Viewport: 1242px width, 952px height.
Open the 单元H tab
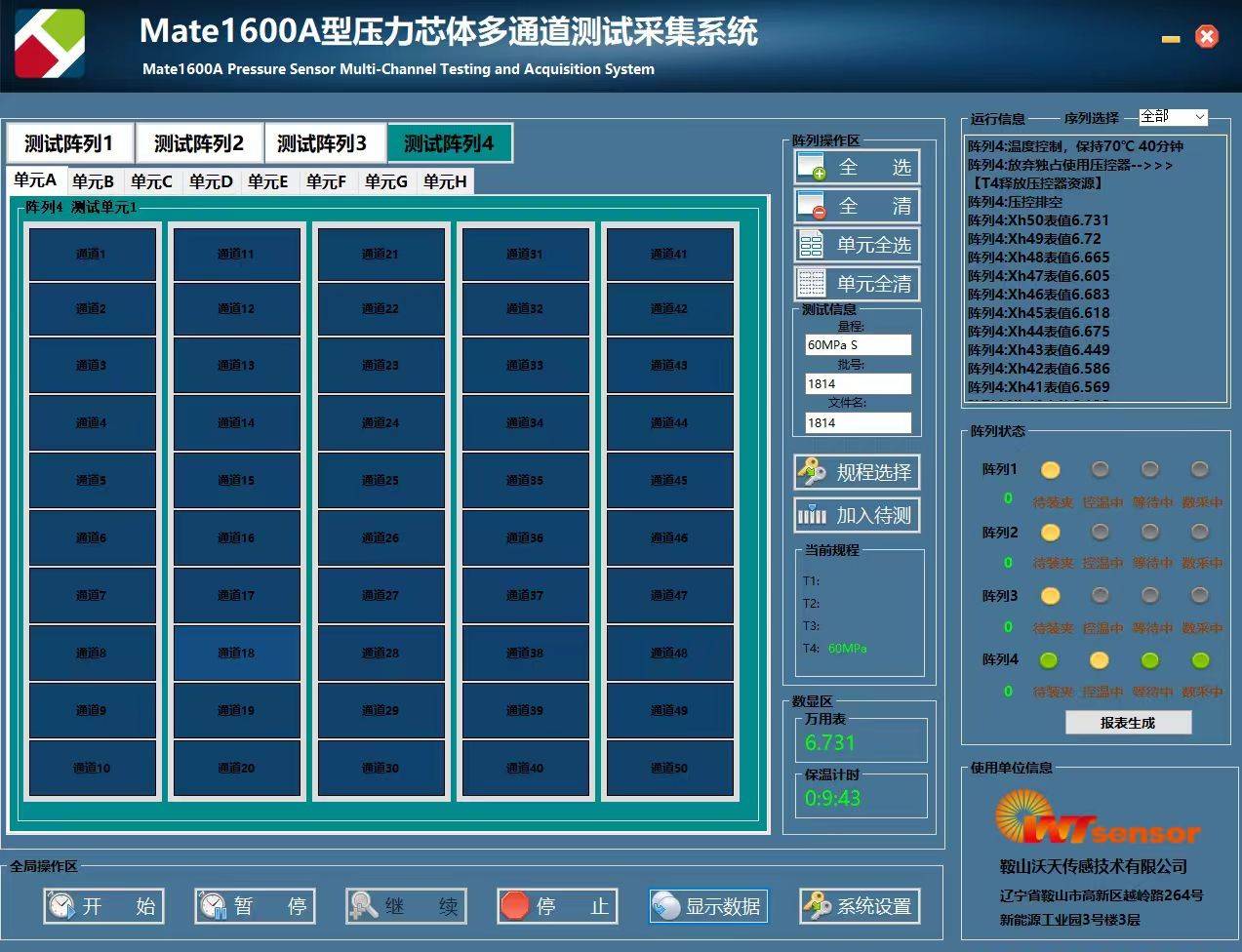tap(445, 181)
